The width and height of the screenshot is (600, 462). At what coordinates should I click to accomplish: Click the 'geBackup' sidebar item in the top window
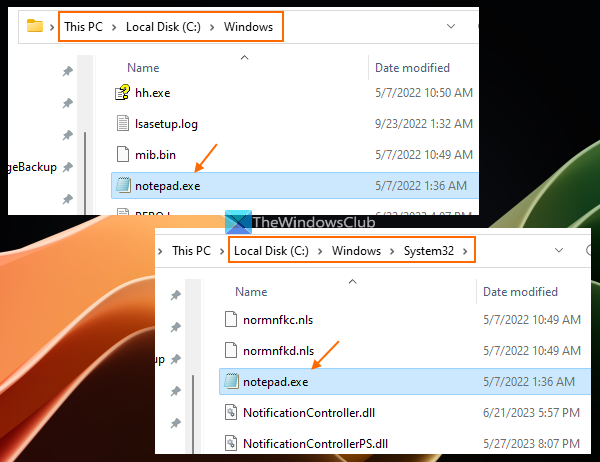point(33,167)
